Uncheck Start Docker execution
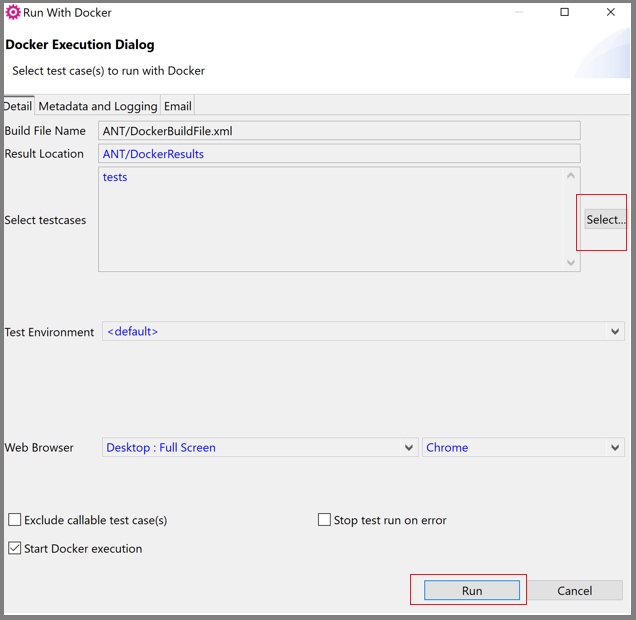This screenshot has height=620, width=636. (15, 549)
